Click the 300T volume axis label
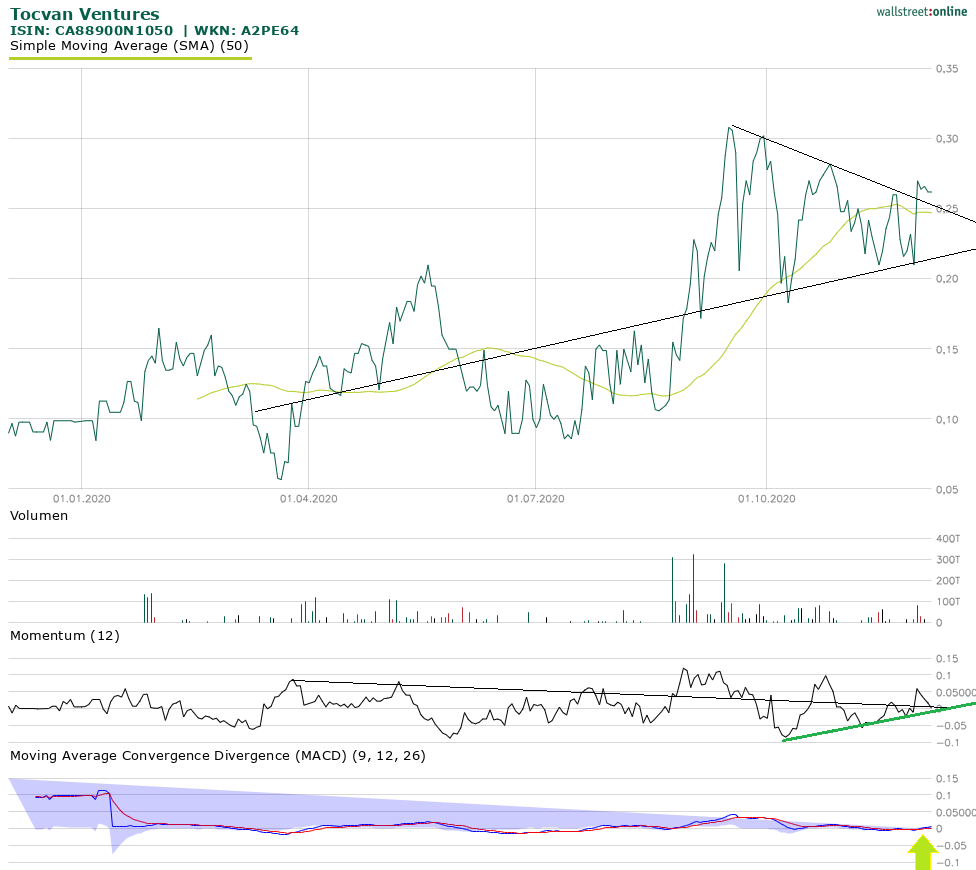This screenshot has width=976, height=870. pyautogui.click(x=948, y=560)
